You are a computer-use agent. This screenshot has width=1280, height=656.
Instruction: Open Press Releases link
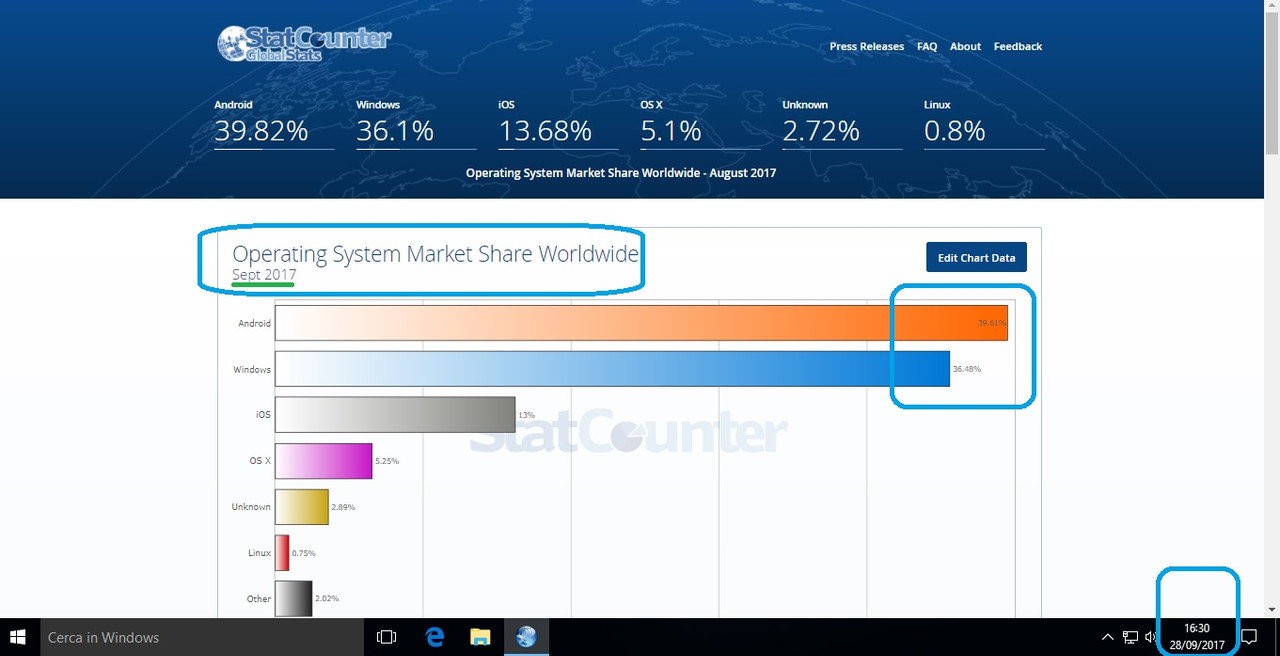point(866,46)
